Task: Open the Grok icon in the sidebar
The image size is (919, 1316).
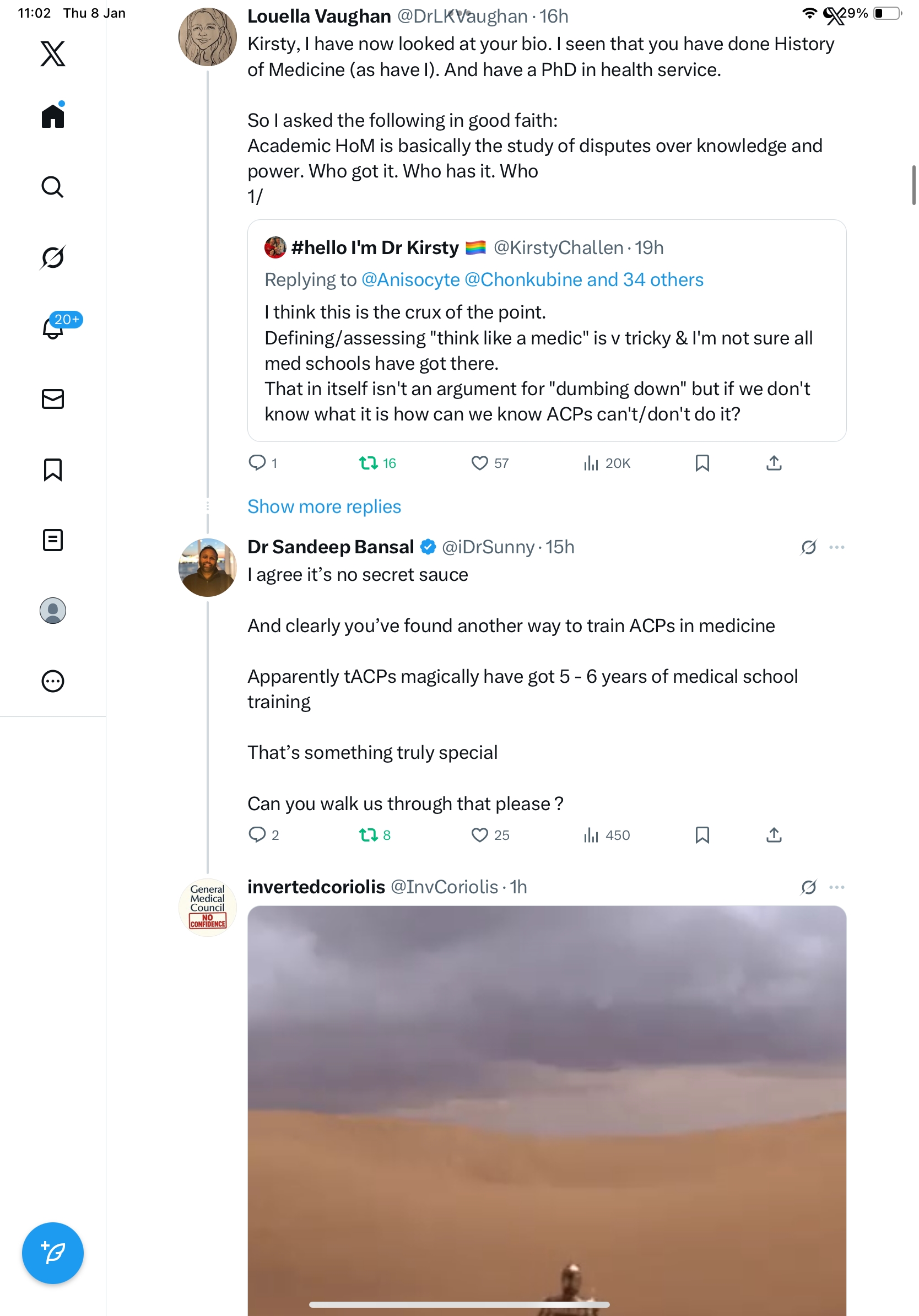Action: click(53, 257)
